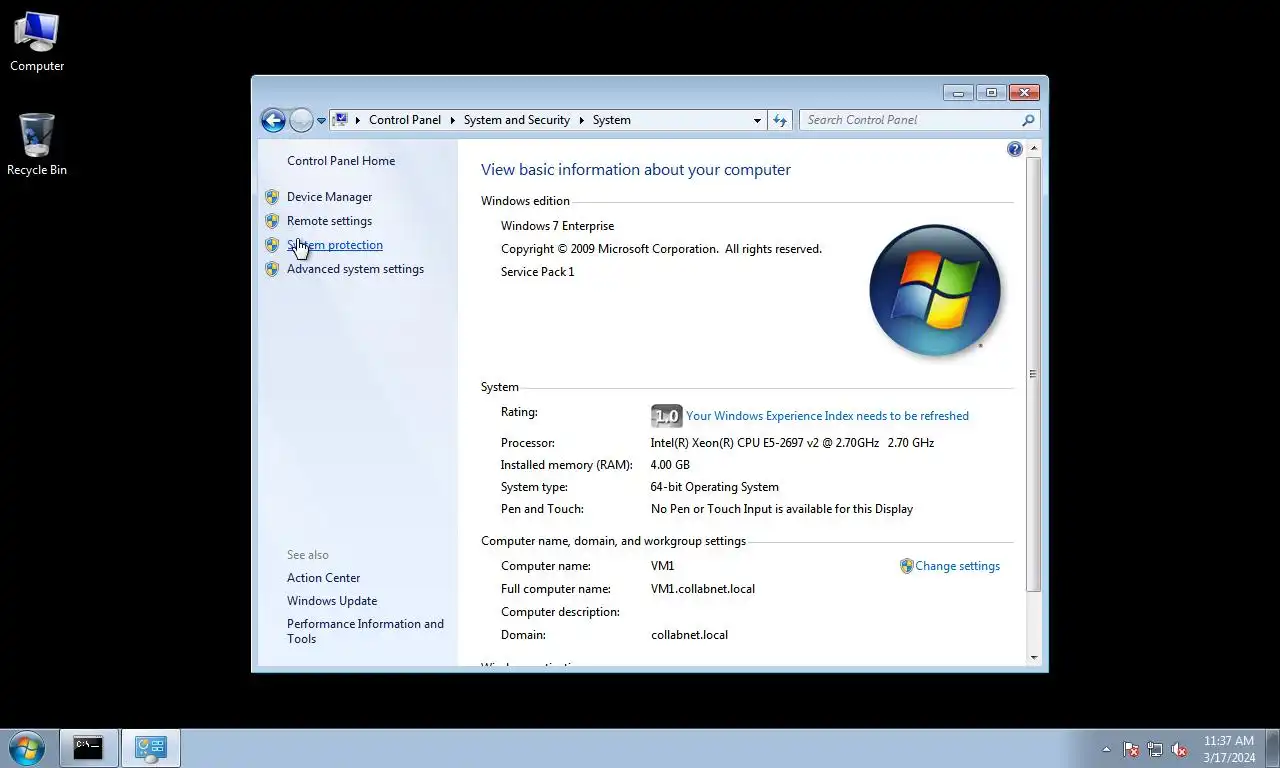
Task: Click the Action Center flag tray icon
Action: point(1131,749)
